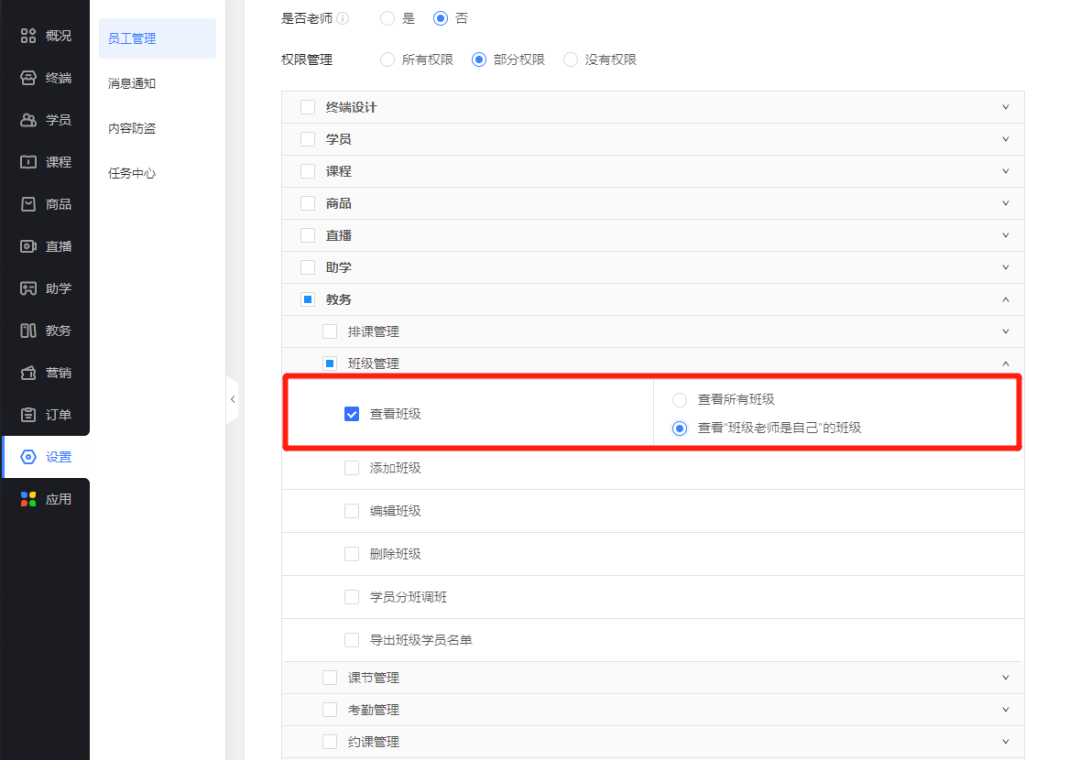Select 查看所有班级 option
Viewport: 1080px width, 760px height.
click(680, 398)
